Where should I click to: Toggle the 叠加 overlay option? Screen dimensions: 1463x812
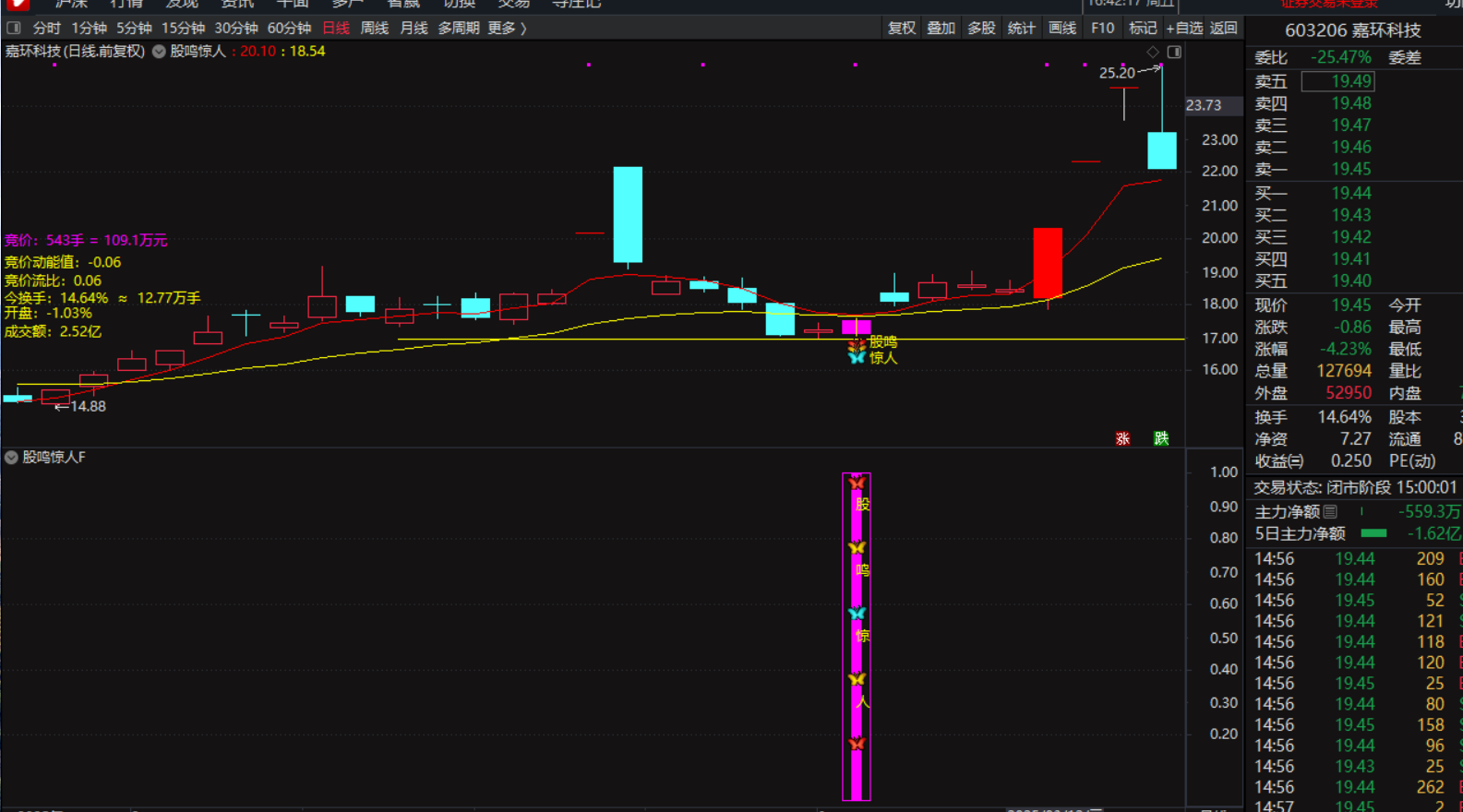pos(941,28)
